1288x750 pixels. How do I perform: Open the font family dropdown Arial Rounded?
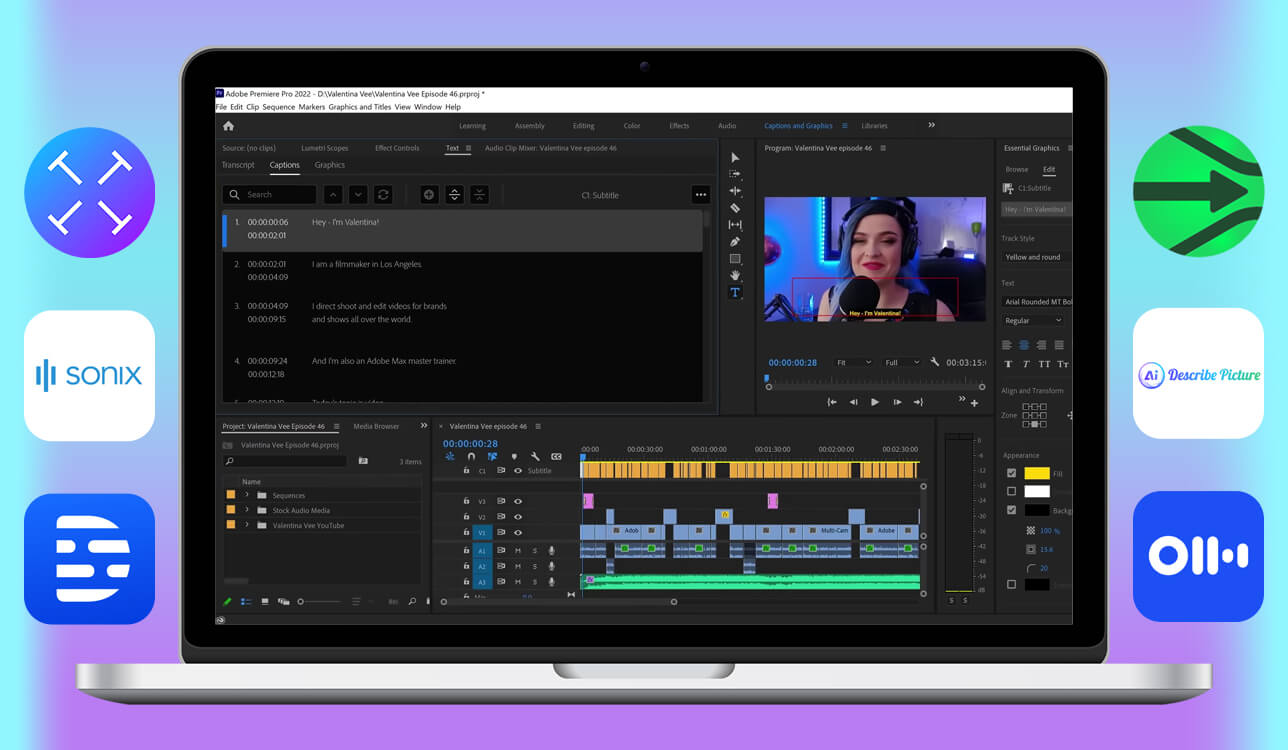pos(1036,302)
